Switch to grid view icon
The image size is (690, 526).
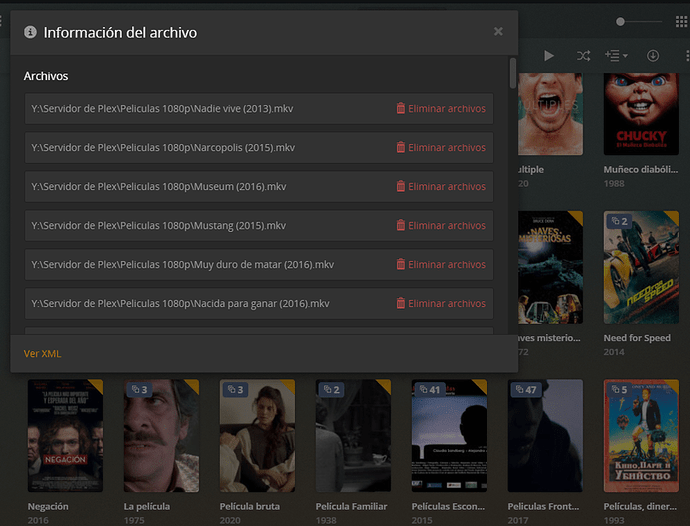click(681, 22)
